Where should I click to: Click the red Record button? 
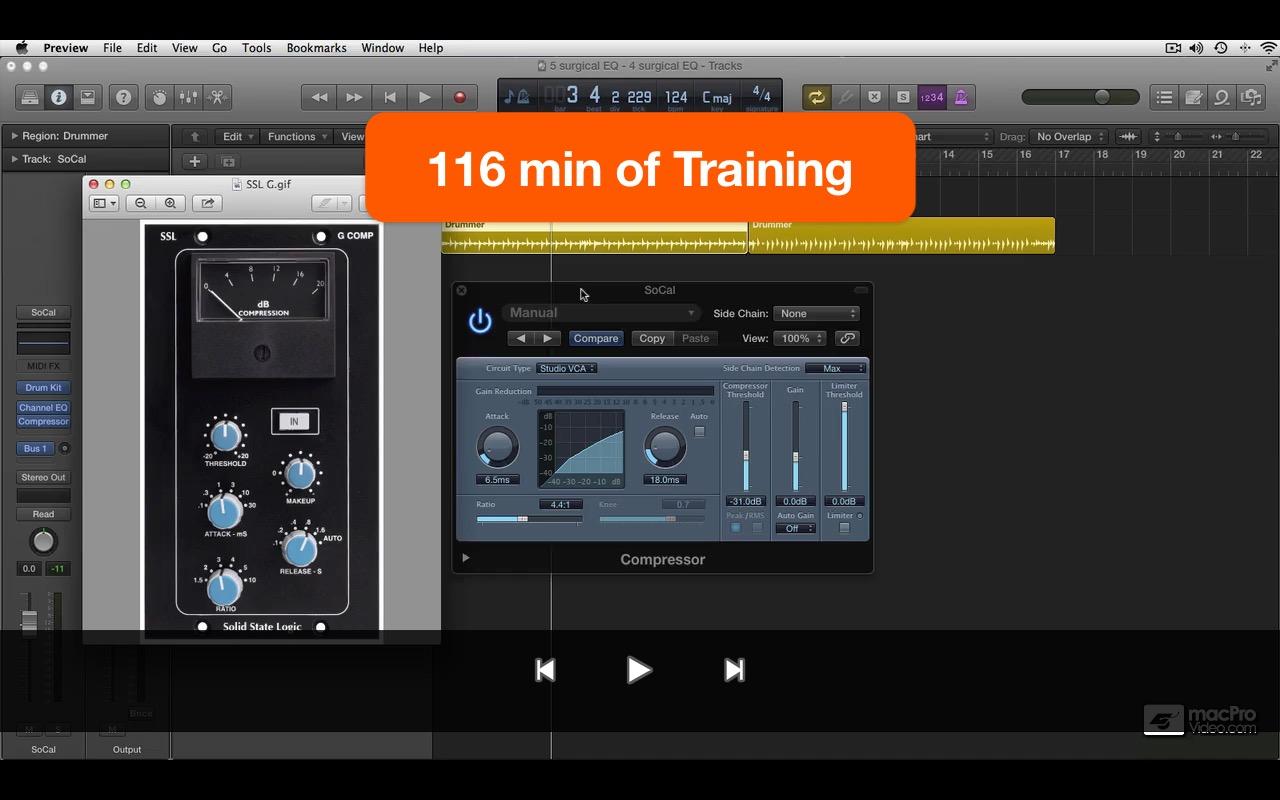point(460,97)
